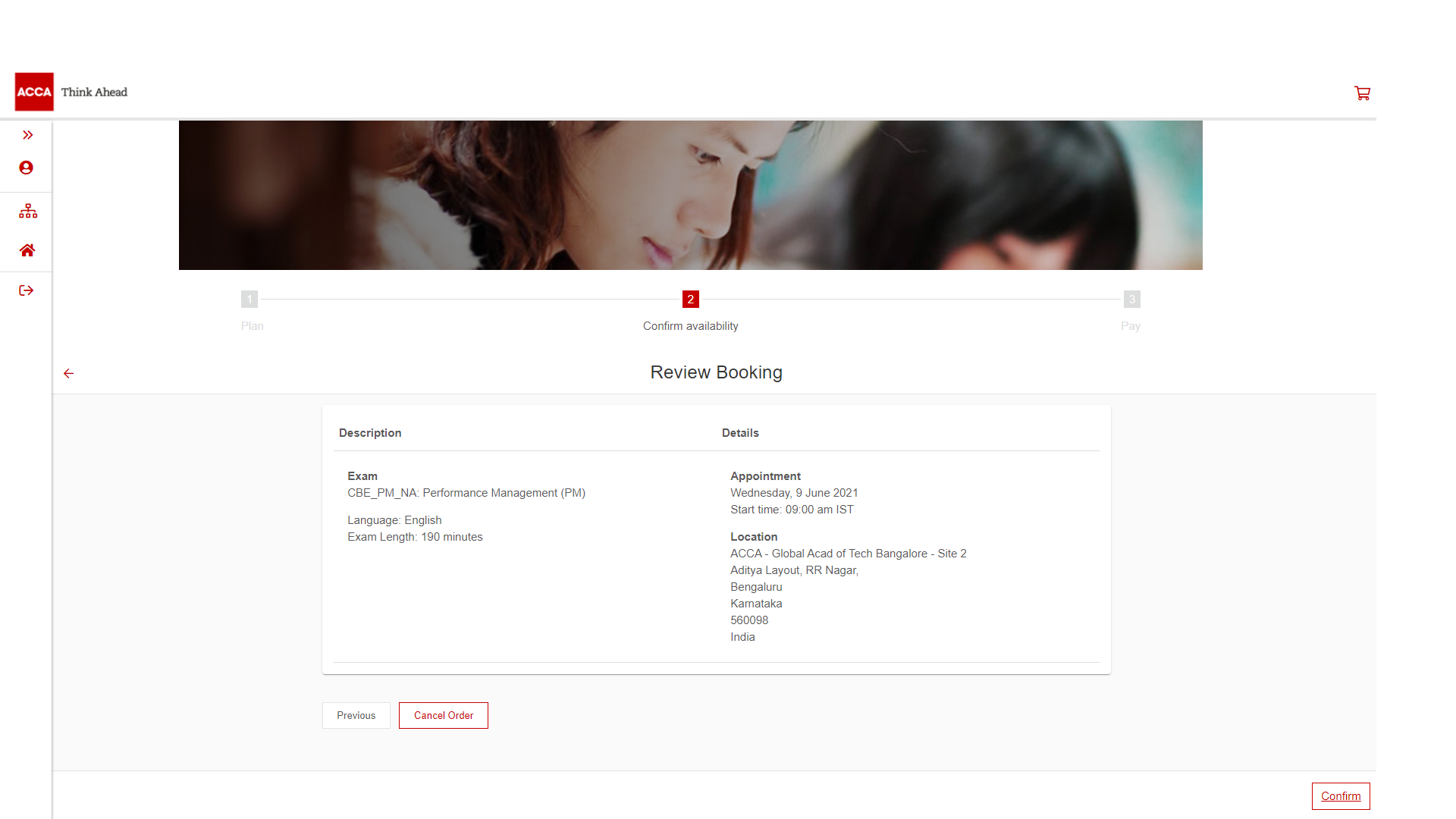Open the sitemap hierarchy icon in sidebar

28,211
